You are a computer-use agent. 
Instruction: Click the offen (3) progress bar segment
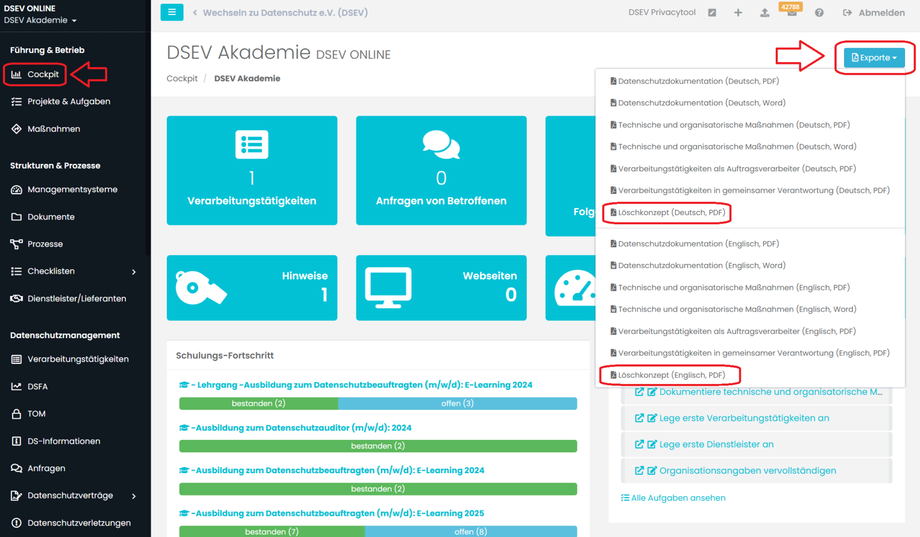pyautogui.click(x=458, y=403)
